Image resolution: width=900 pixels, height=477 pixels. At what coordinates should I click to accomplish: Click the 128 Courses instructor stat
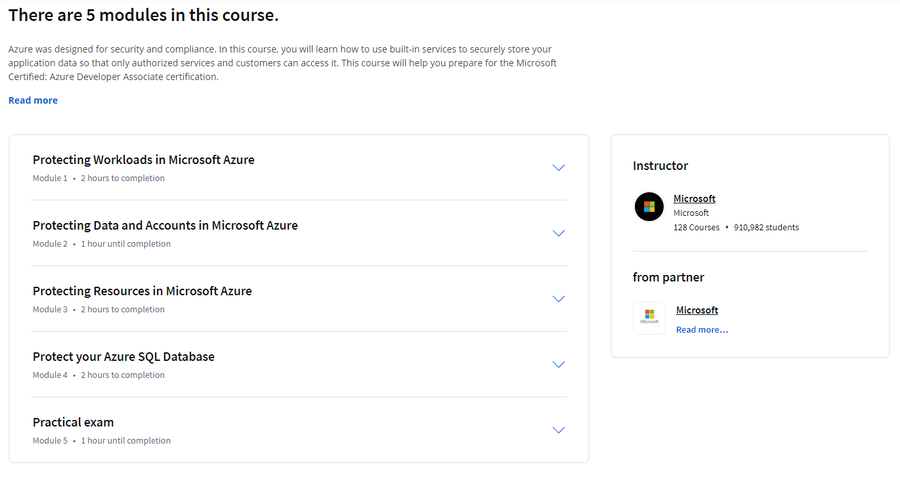click(696, 227)
